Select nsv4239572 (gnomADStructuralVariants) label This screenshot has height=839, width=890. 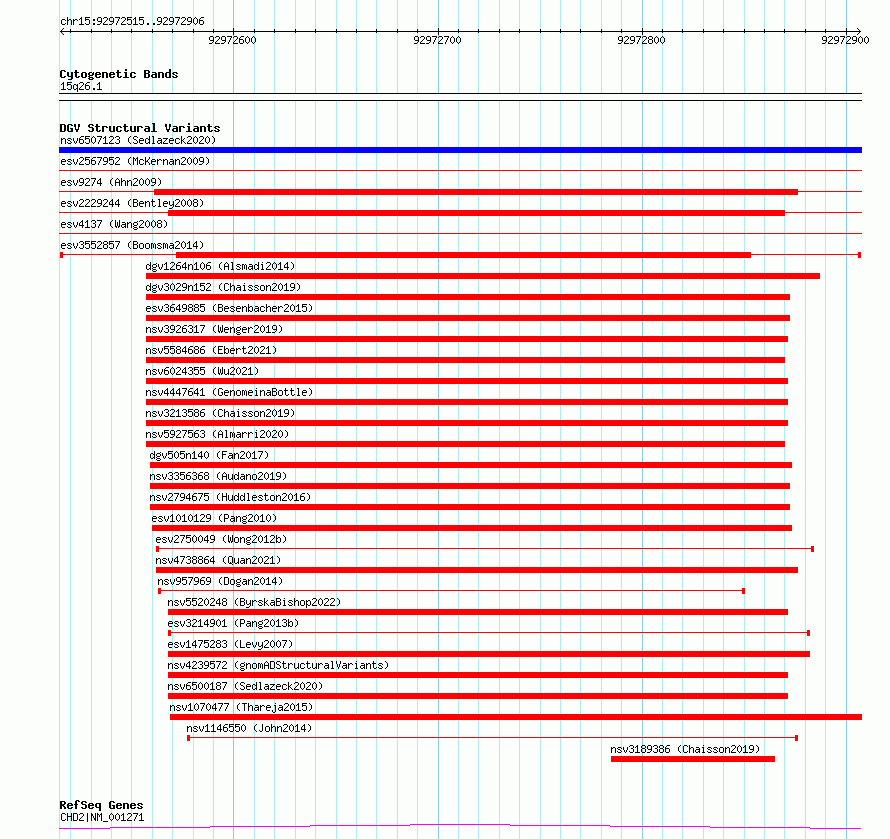click(x=278, y=665)
